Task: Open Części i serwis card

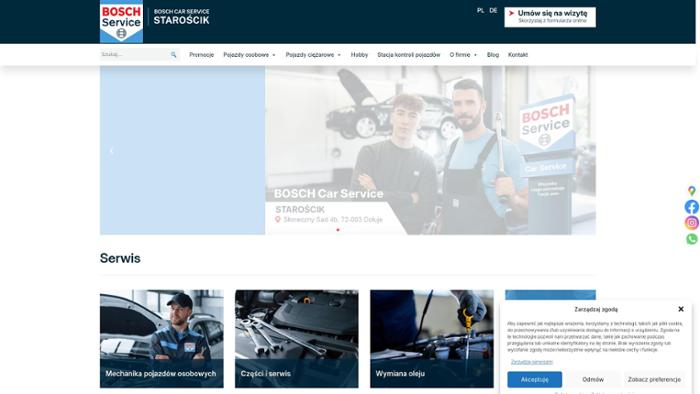Action: point(296,339)
